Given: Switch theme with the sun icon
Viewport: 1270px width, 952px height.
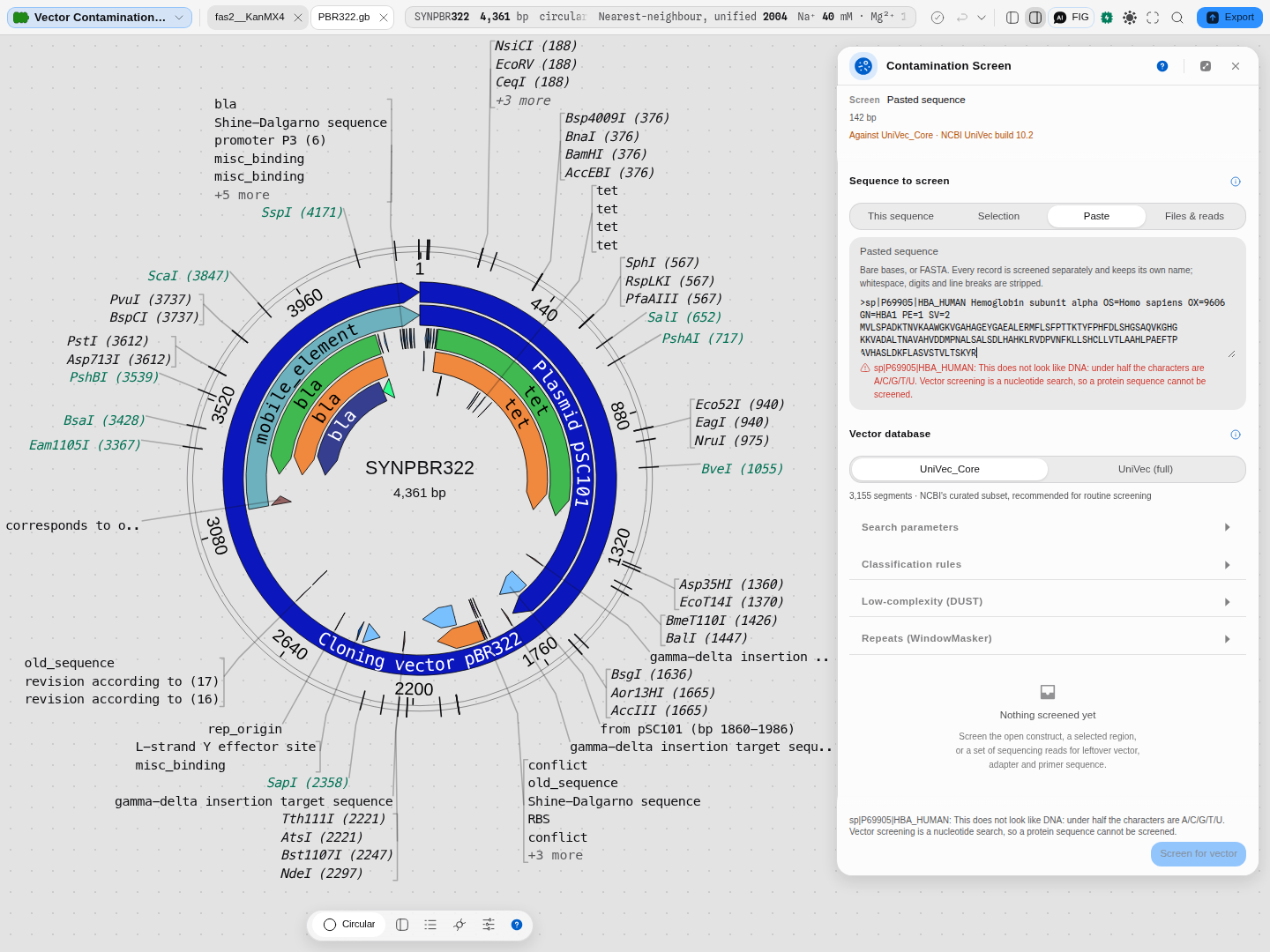Looking at the screenshot, I should [x=1130, y=18].
